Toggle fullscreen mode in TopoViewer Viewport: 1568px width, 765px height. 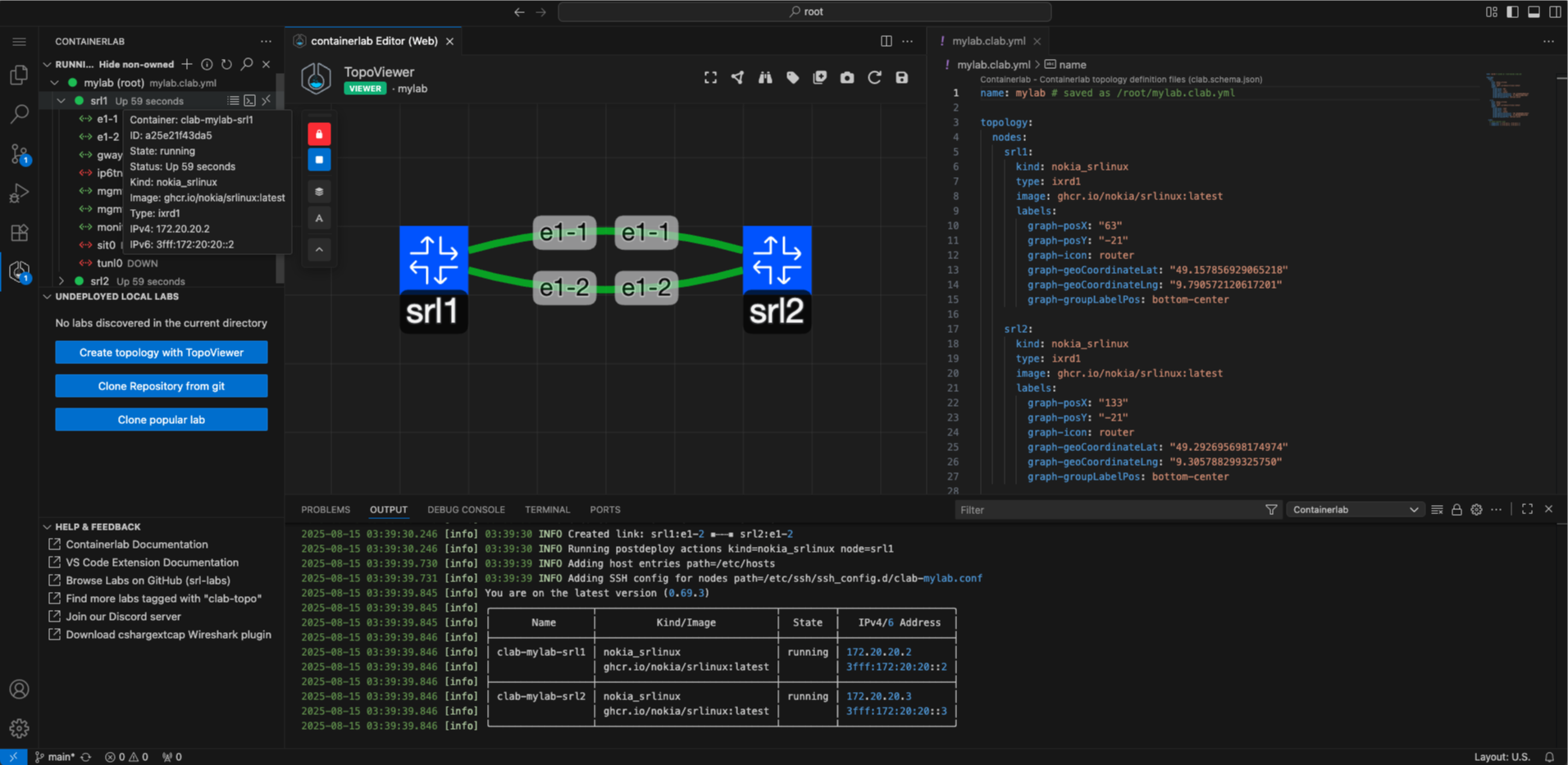(710, 77)
